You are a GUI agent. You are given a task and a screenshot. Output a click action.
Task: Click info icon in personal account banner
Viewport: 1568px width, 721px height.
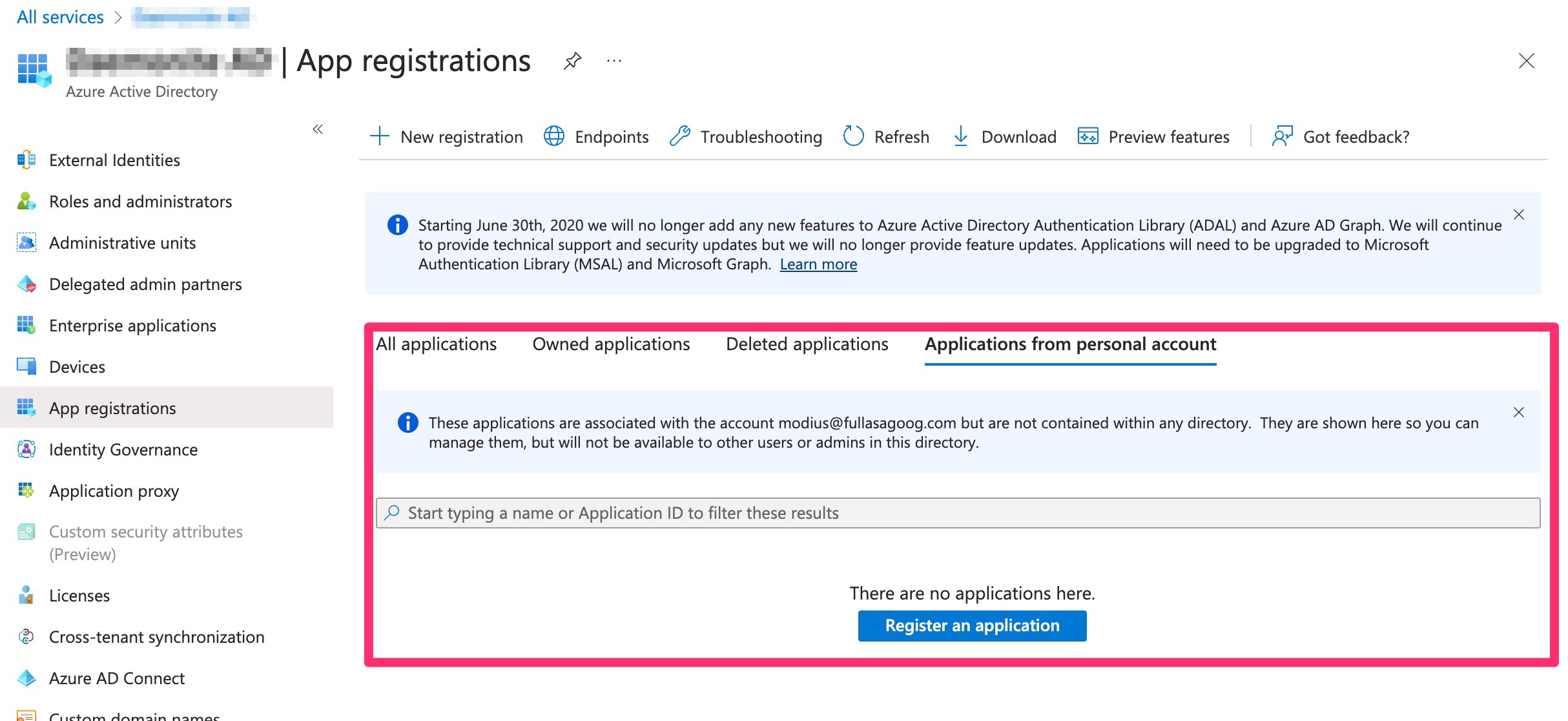(x=408, y=423)
